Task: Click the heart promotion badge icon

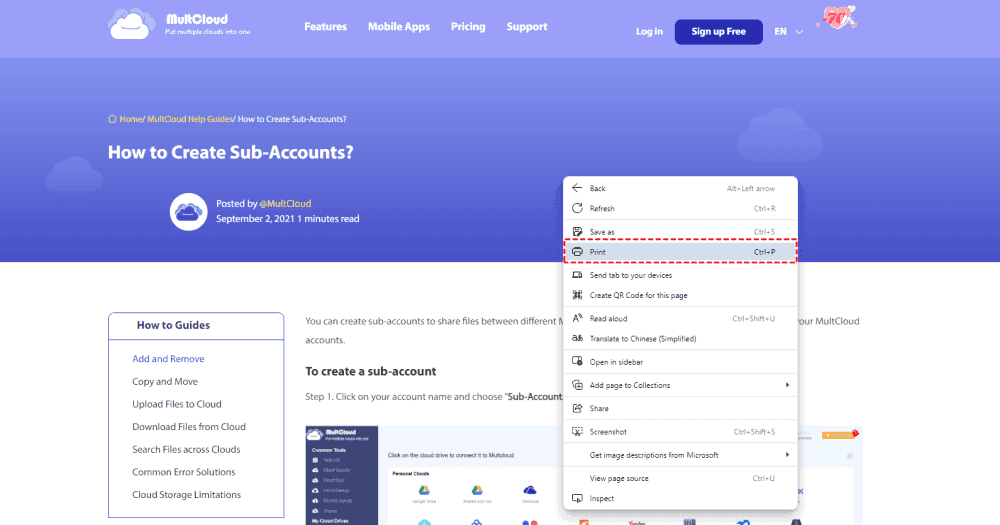Action: tap(838, 17)
